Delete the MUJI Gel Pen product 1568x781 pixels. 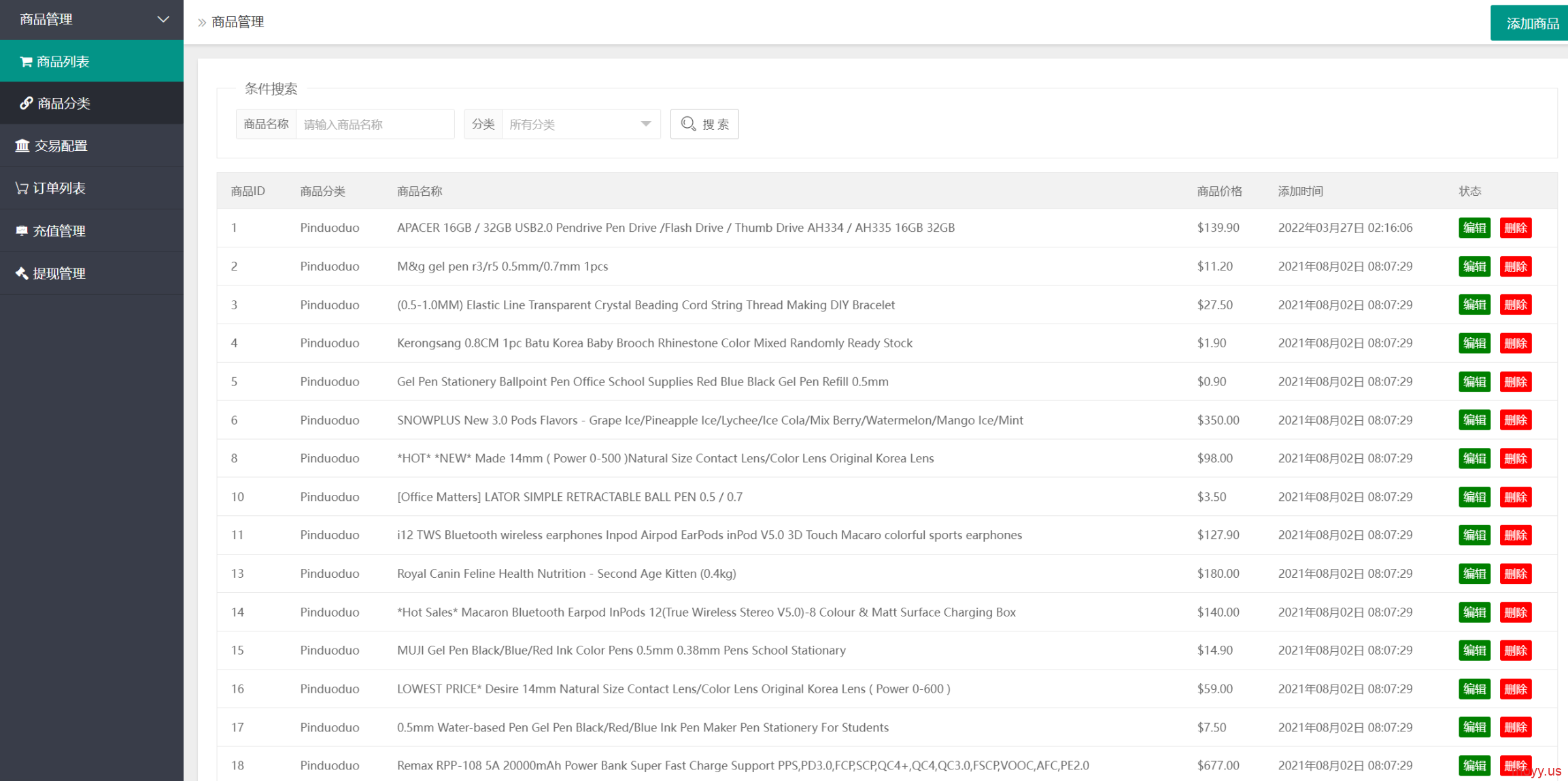[x=1516, y=650]
